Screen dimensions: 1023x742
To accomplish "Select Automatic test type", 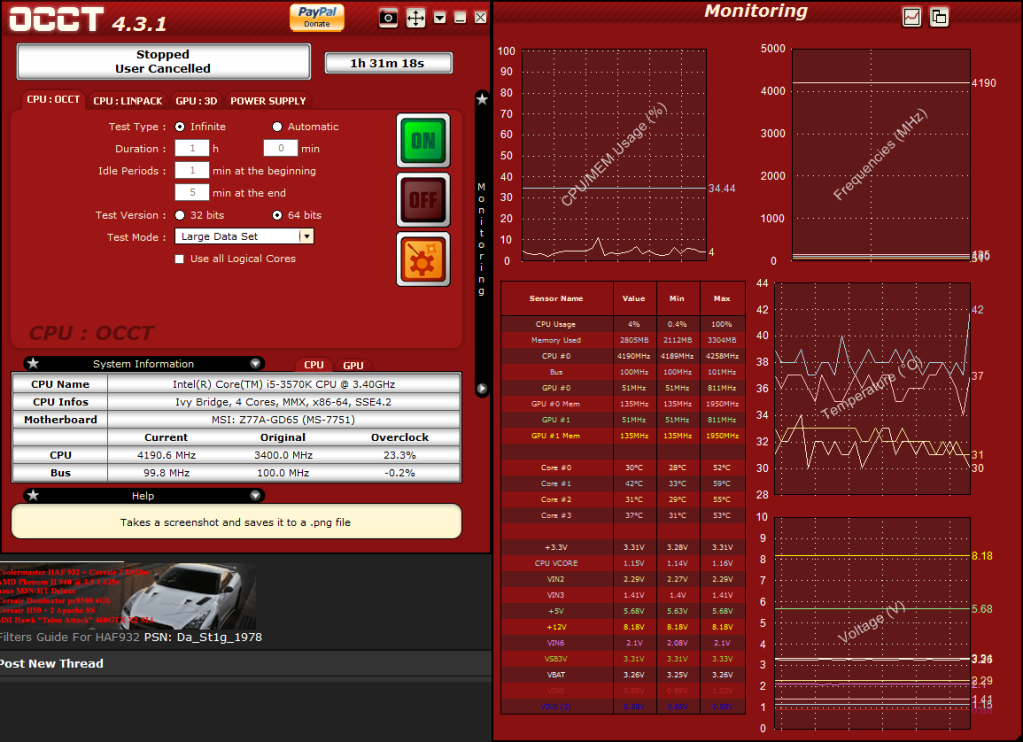I will point(277,127).
